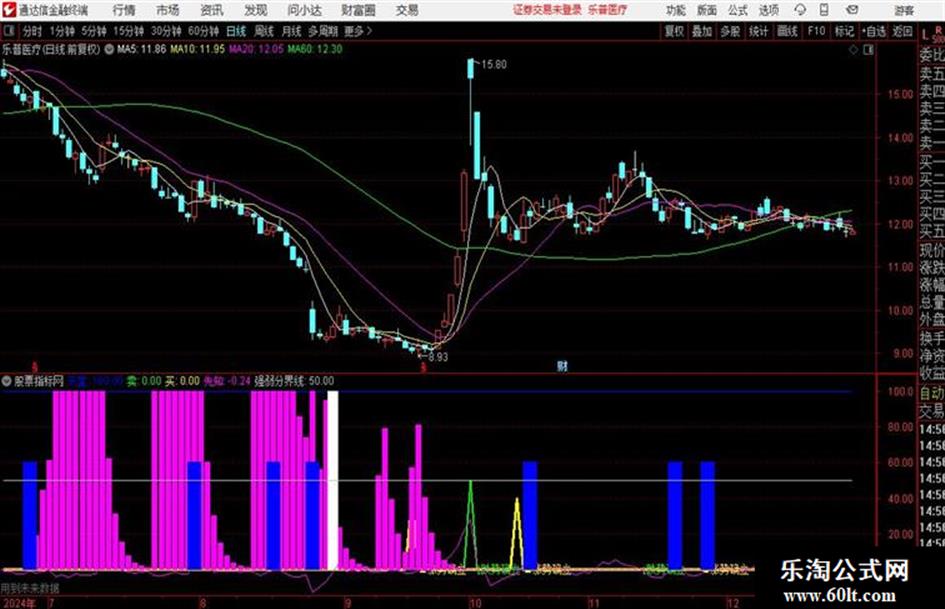
Task: Open the 资讯 menu
Action: click(212, 10)
